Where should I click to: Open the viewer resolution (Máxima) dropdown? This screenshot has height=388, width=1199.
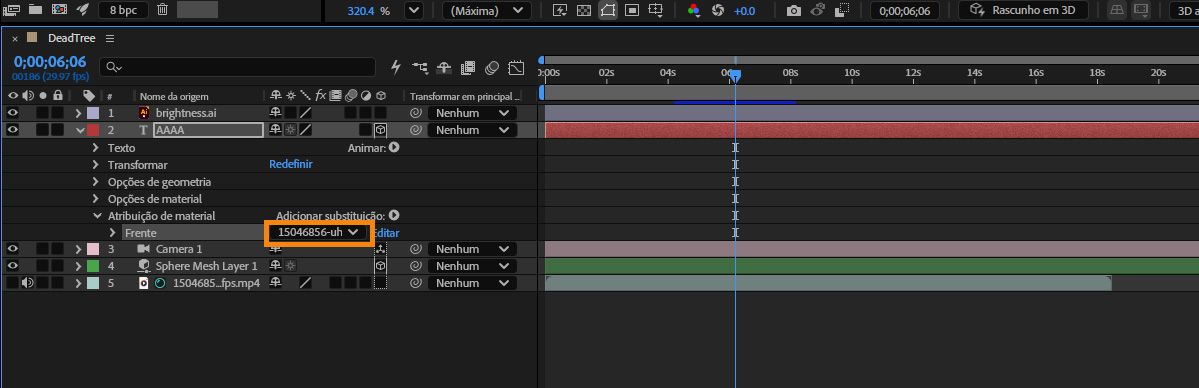pos(486,11)
